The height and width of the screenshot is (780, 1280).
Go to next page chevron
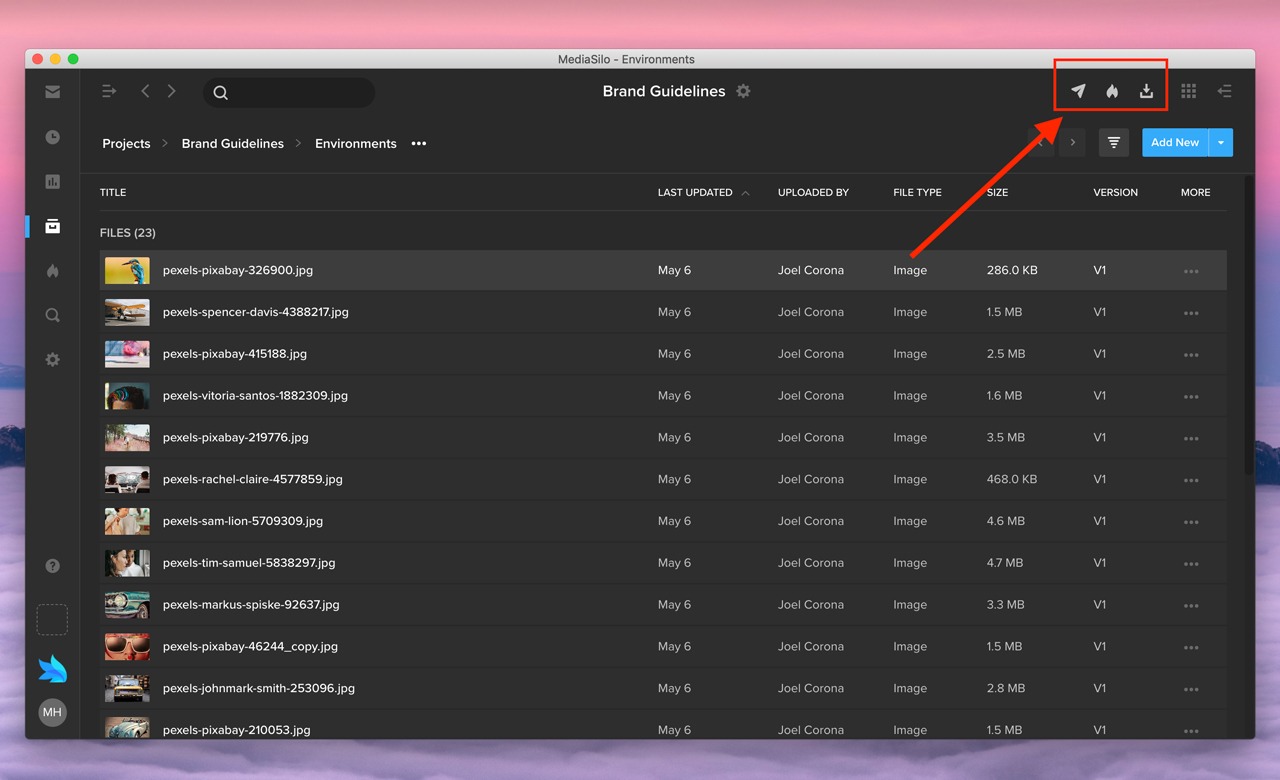pos(1073,143)
